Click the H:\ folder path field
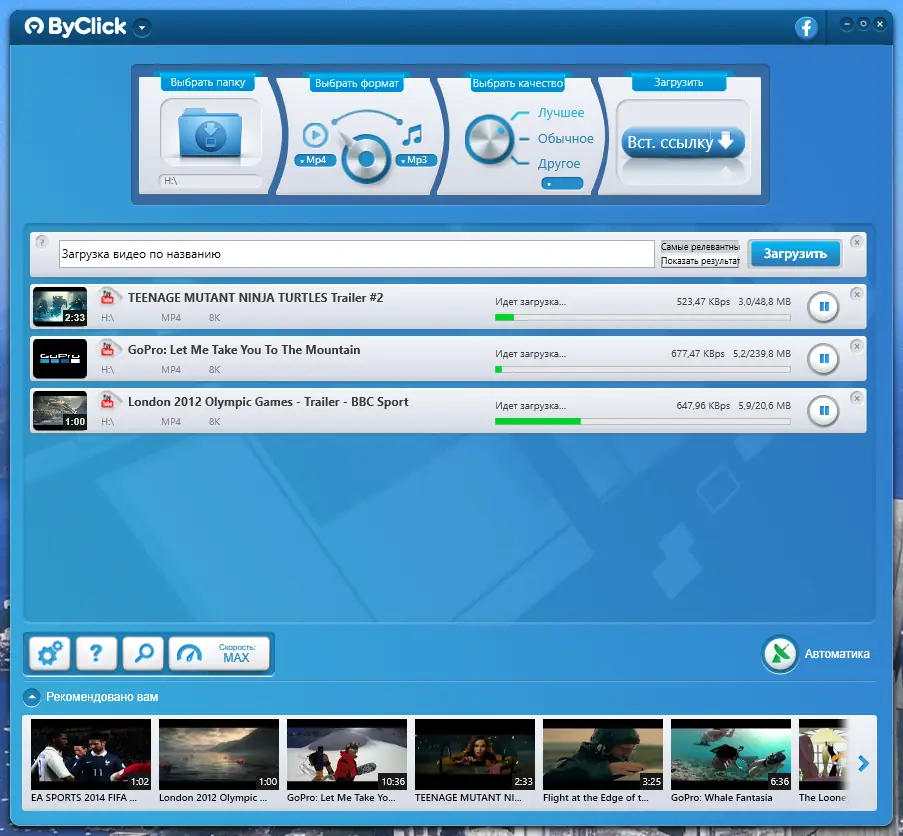 point(210,181)
